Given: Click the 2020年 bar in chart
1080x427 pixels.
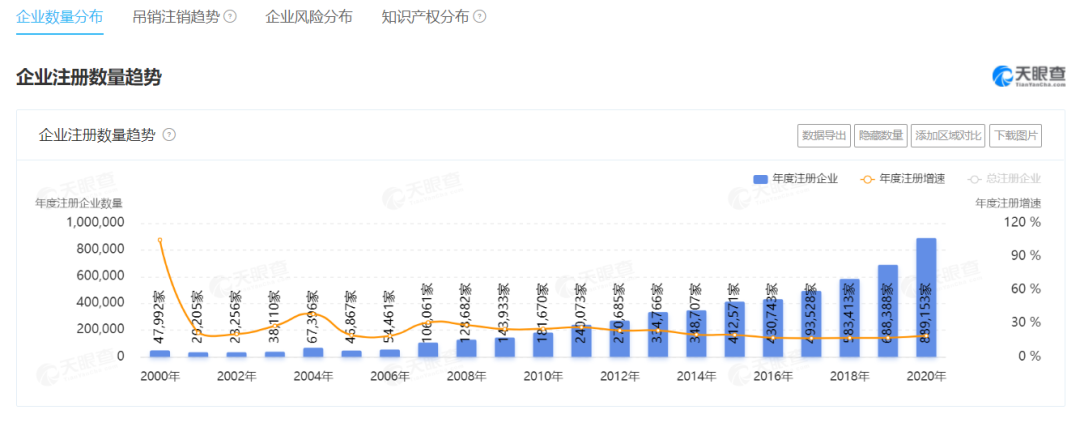Looking at the screenshot, I should click(x=926, y=298).
